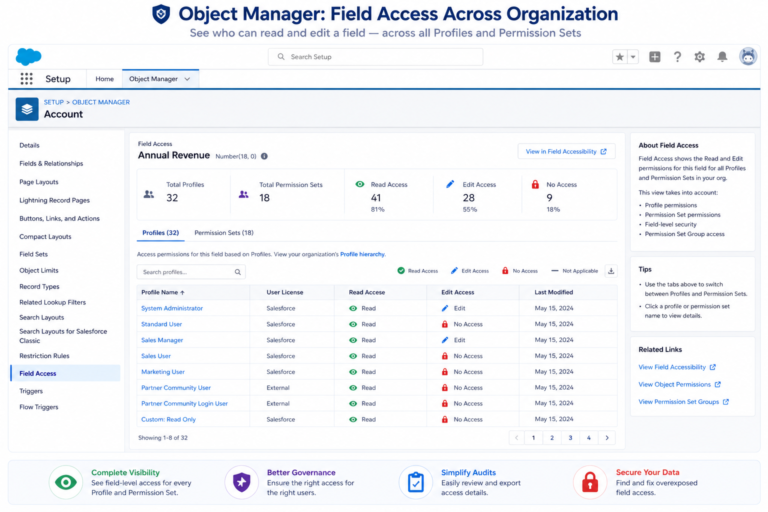Viewport: 768px width, 512px height.
Task: Focus the Search Setup field
Action: (x=375, y=57)
